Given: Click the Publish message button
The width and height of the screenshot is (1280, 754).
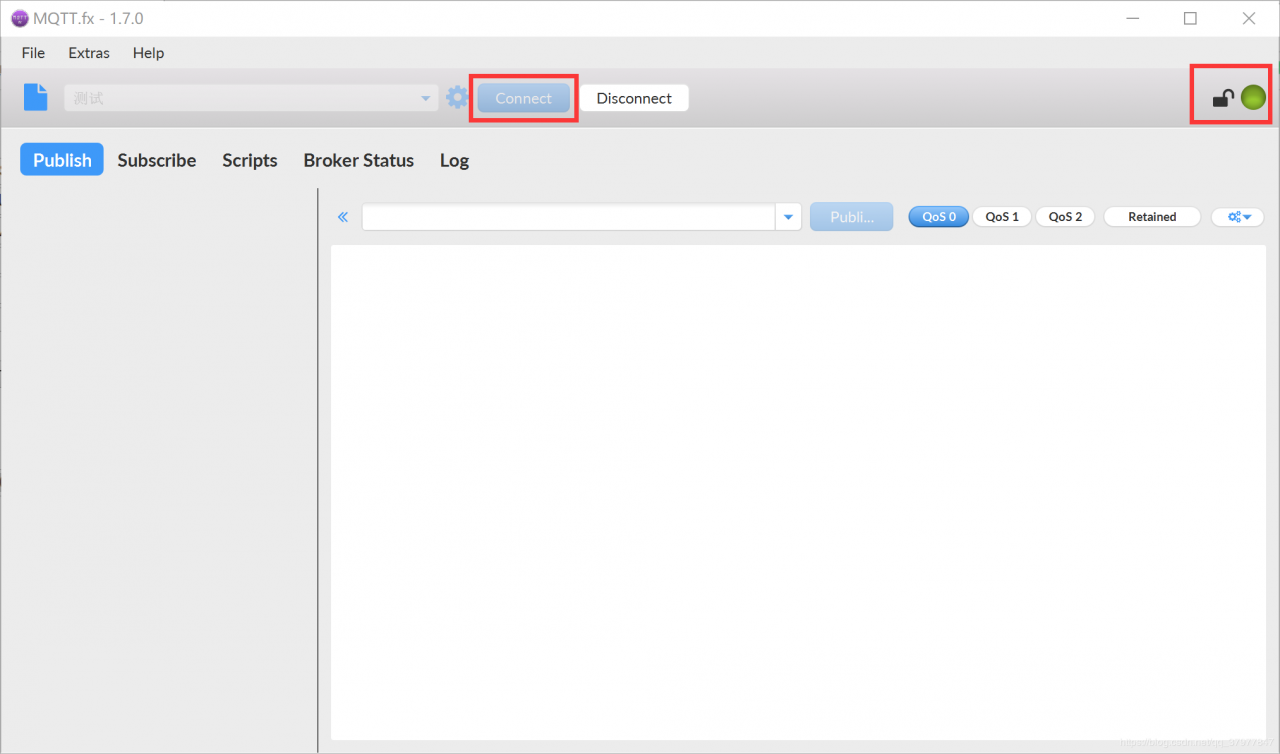Looking at the screenshot, I should tap(852, 217).
